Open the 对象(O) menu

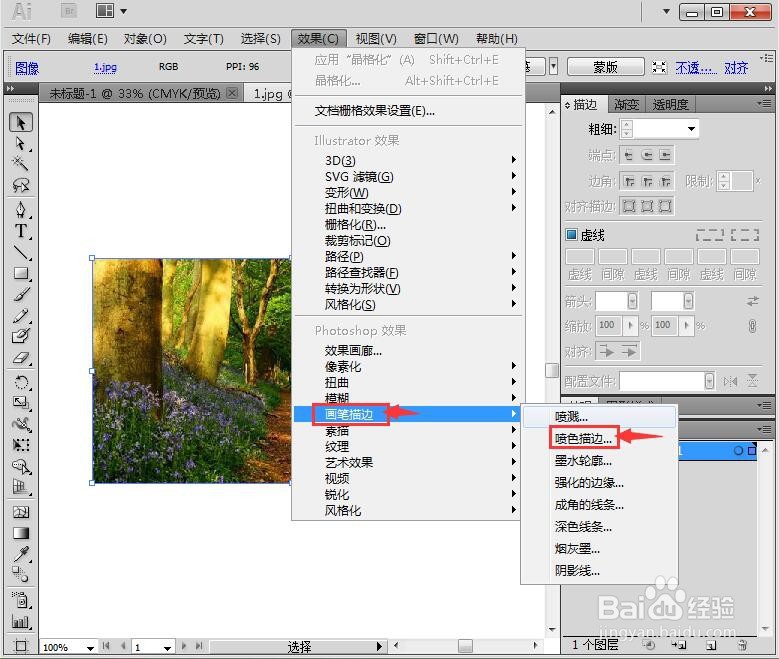pos(145,38)
